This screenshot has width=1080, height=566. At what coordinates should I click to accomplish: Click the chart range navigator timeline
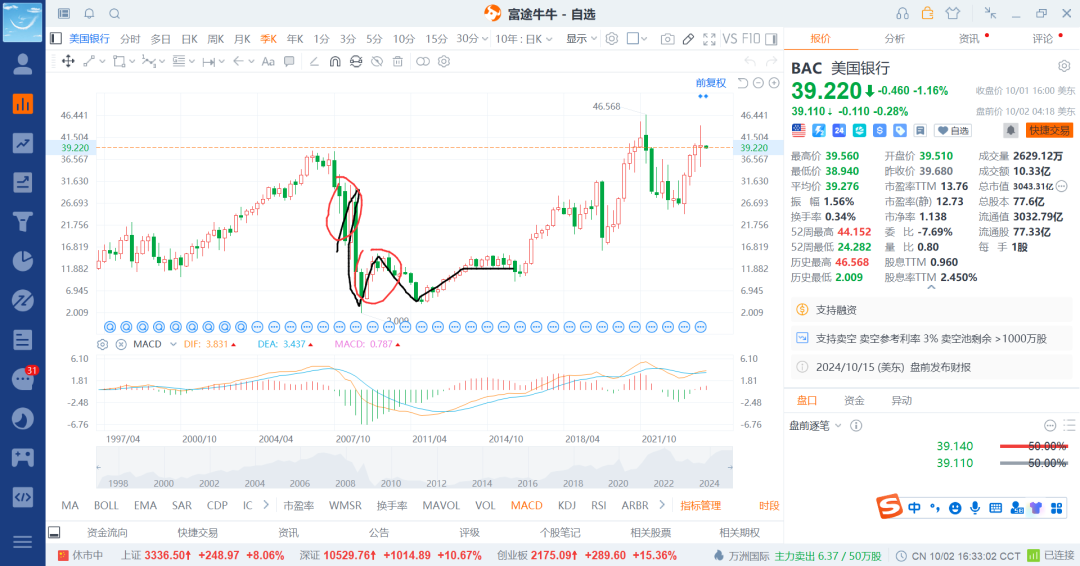(414, 468)
